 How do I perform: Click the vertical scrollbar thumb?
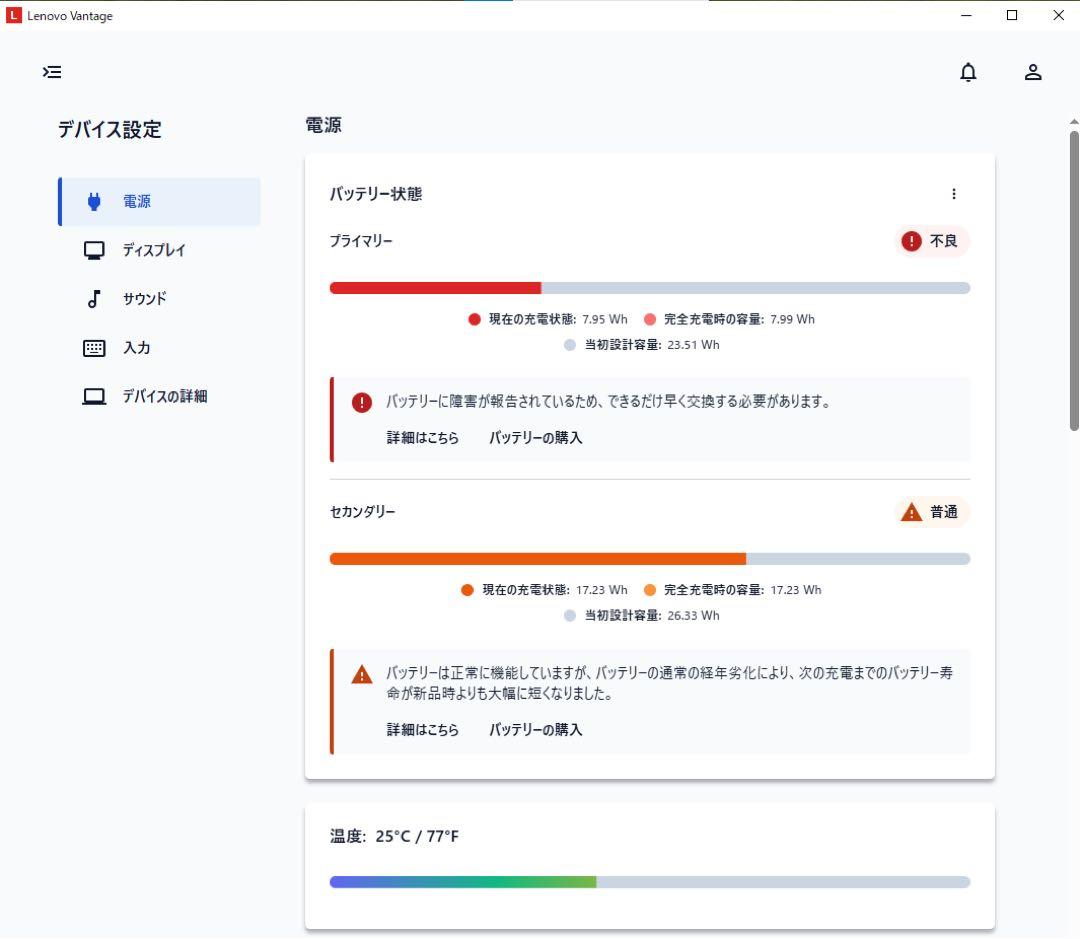pos(1074,280)
